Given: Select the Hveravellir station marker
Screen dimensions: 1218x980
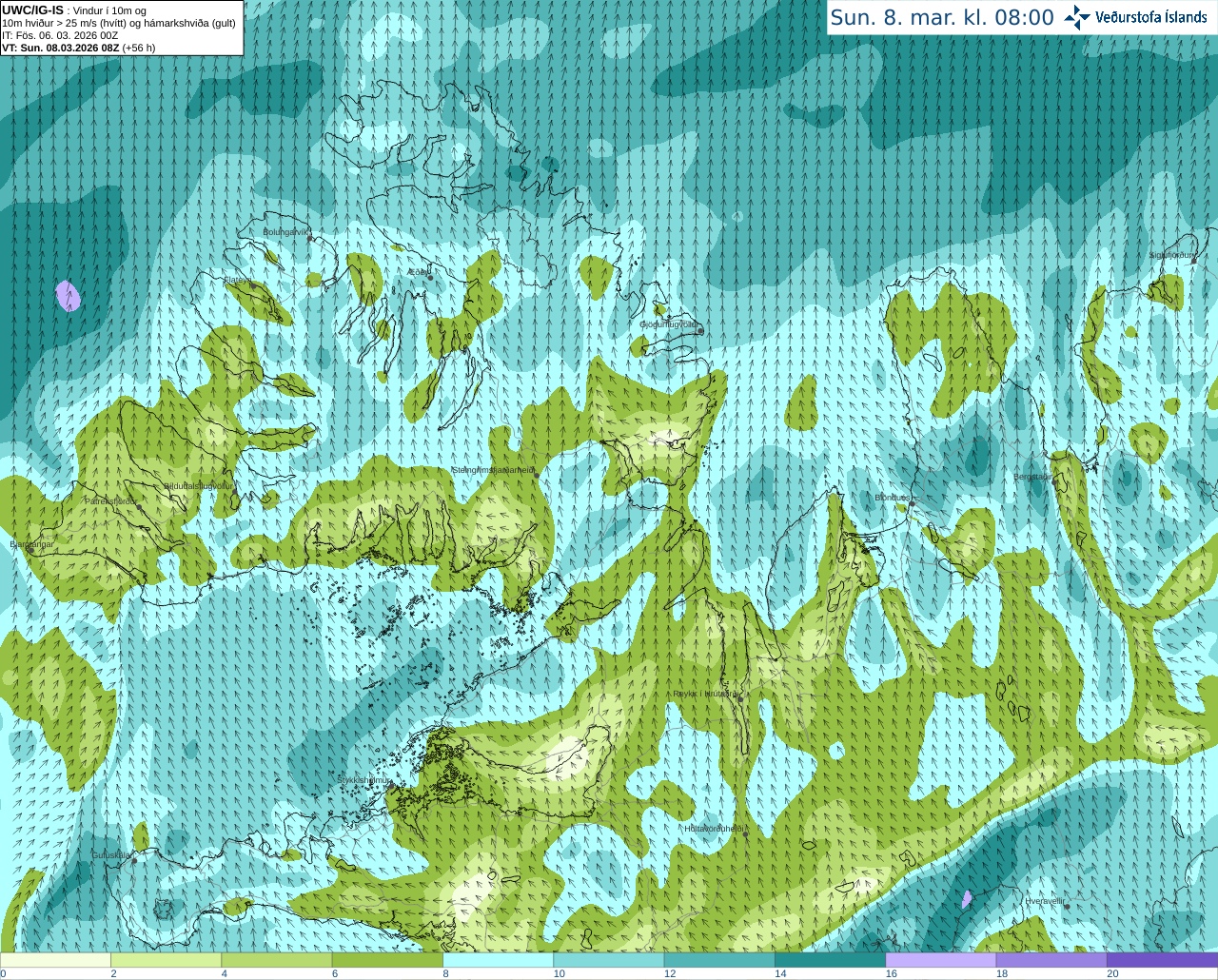Looking at the screenshot, I should tap(1068, 906).
